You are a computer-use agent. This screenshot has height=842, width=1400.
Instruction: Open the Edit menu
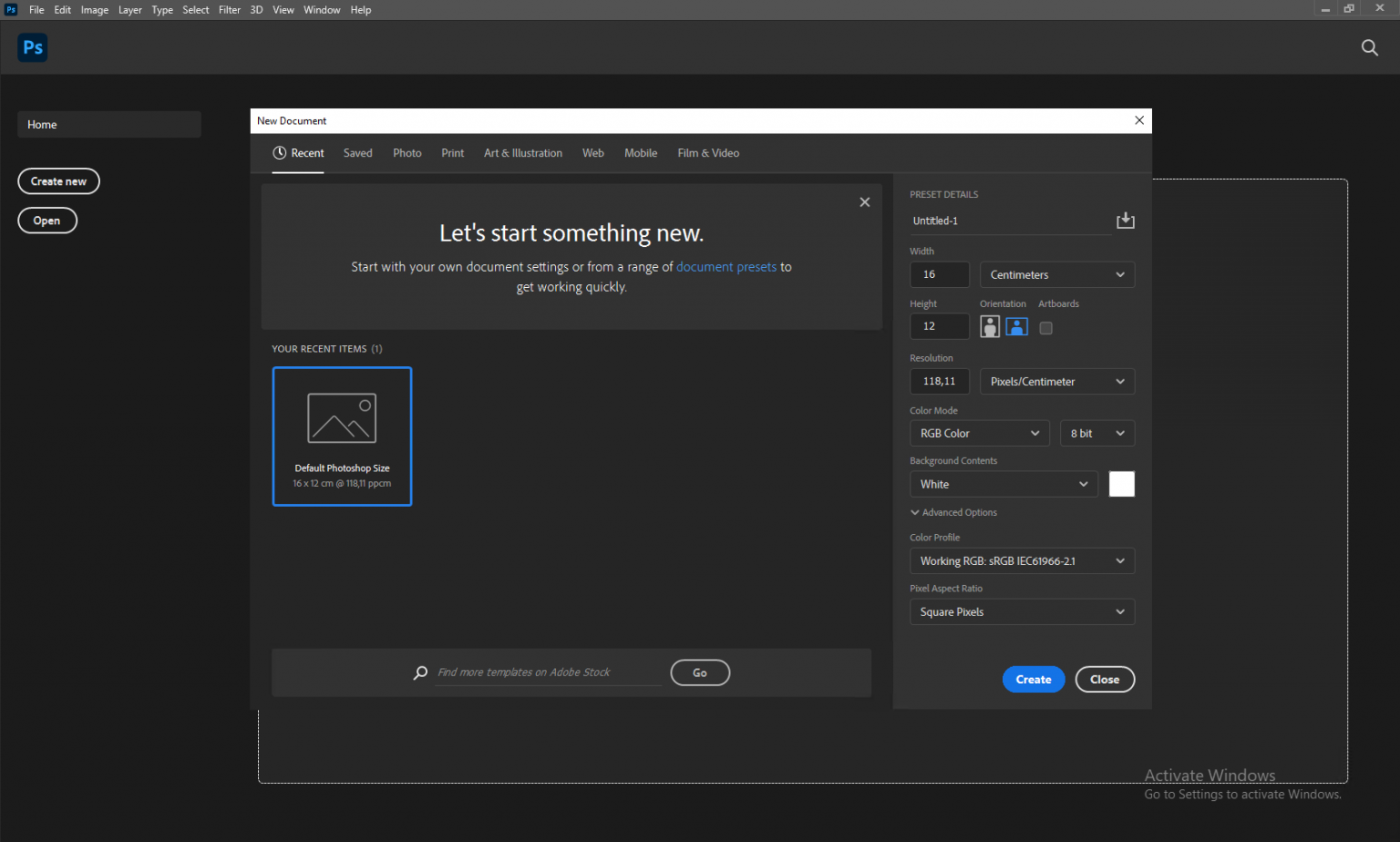coord(62,10)
